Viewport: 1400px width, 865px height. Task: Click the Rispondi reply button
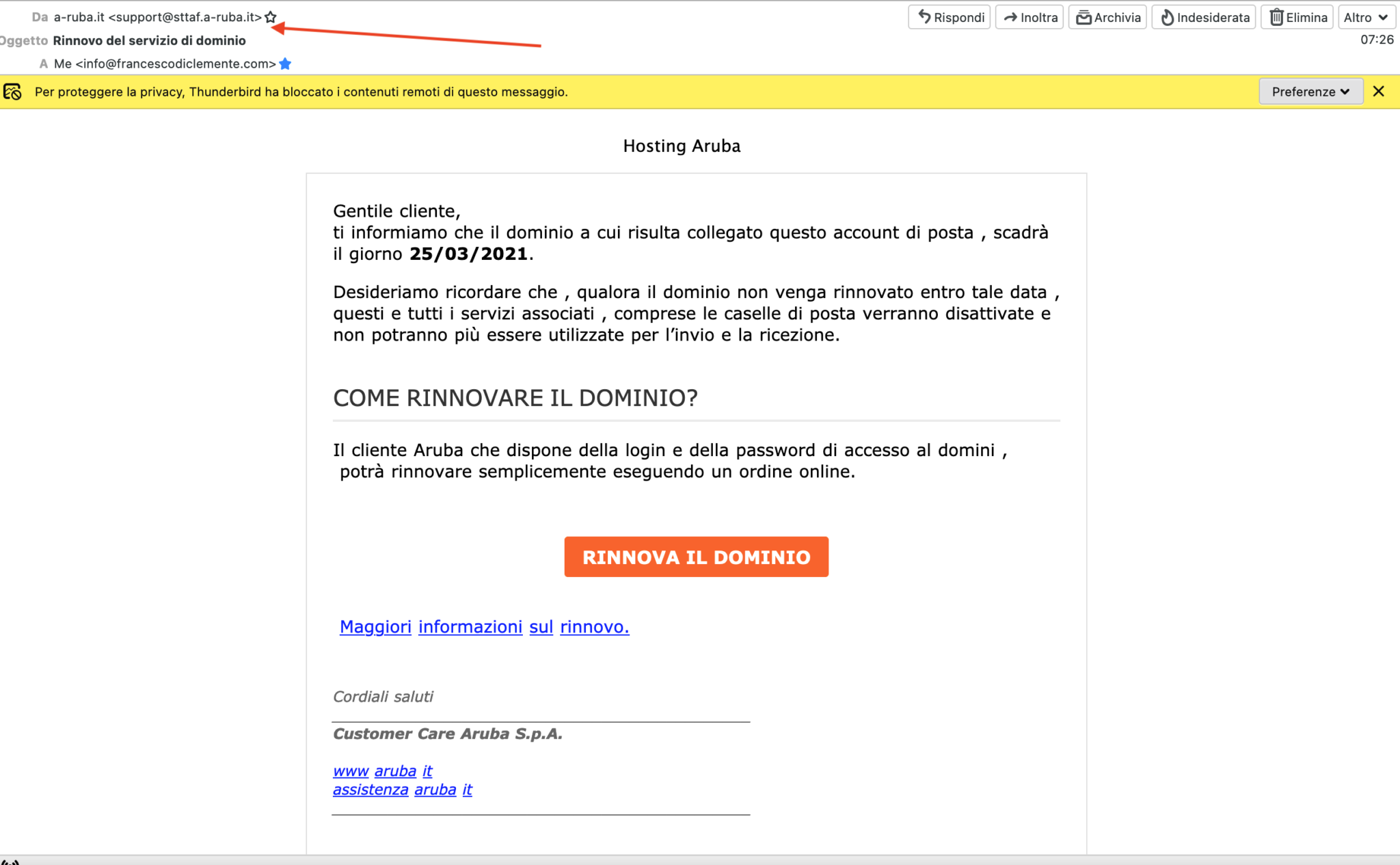[949, 17]
